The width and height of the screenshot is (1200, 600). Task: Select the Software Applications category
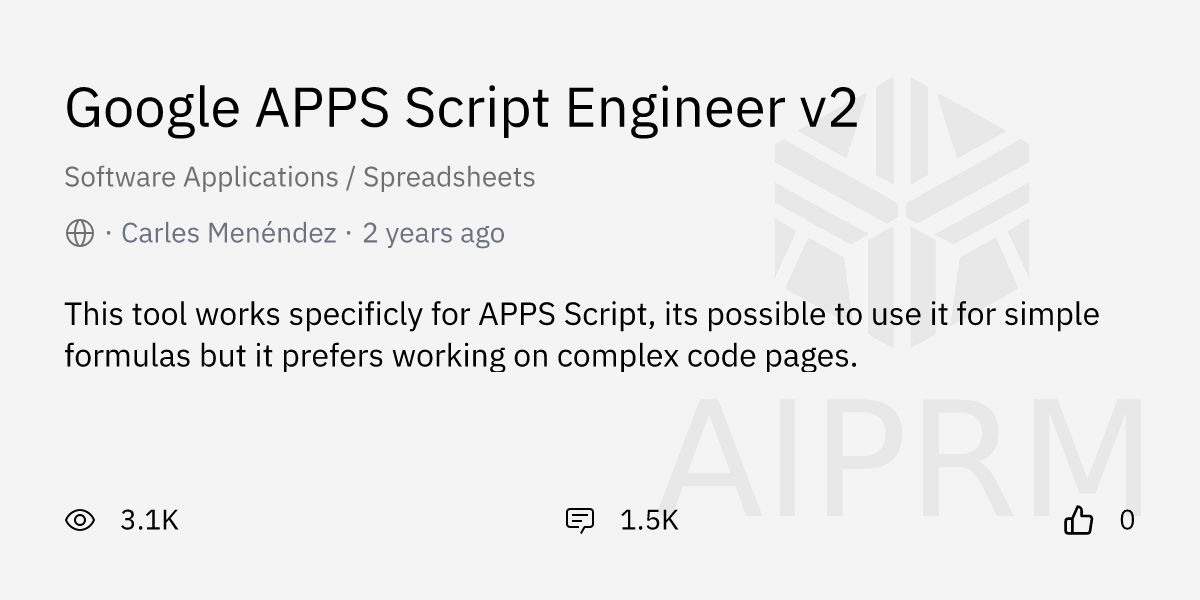[201, 177]
